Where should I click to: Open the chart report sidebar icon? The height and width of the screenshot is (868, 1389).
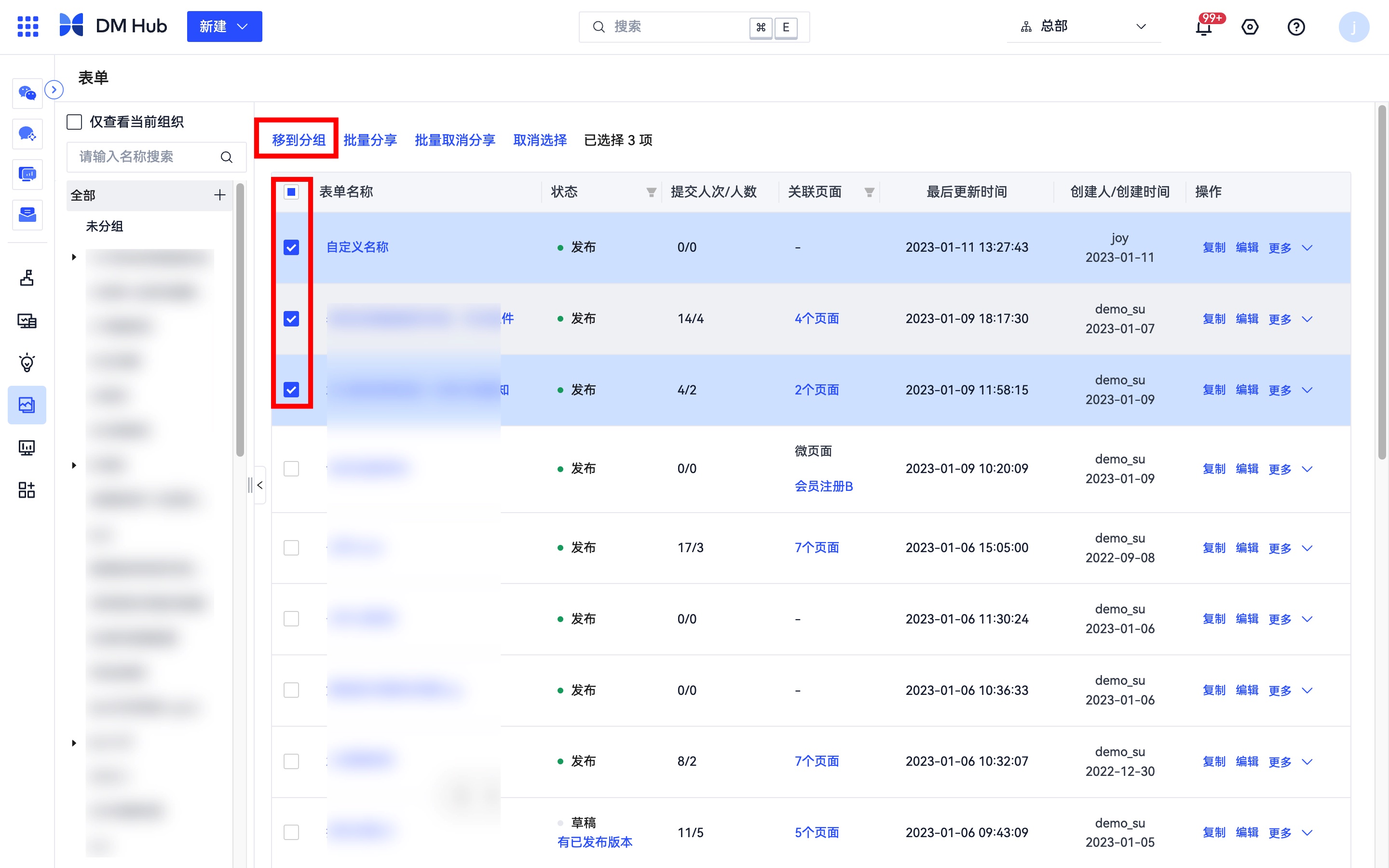tap(27, 447)
